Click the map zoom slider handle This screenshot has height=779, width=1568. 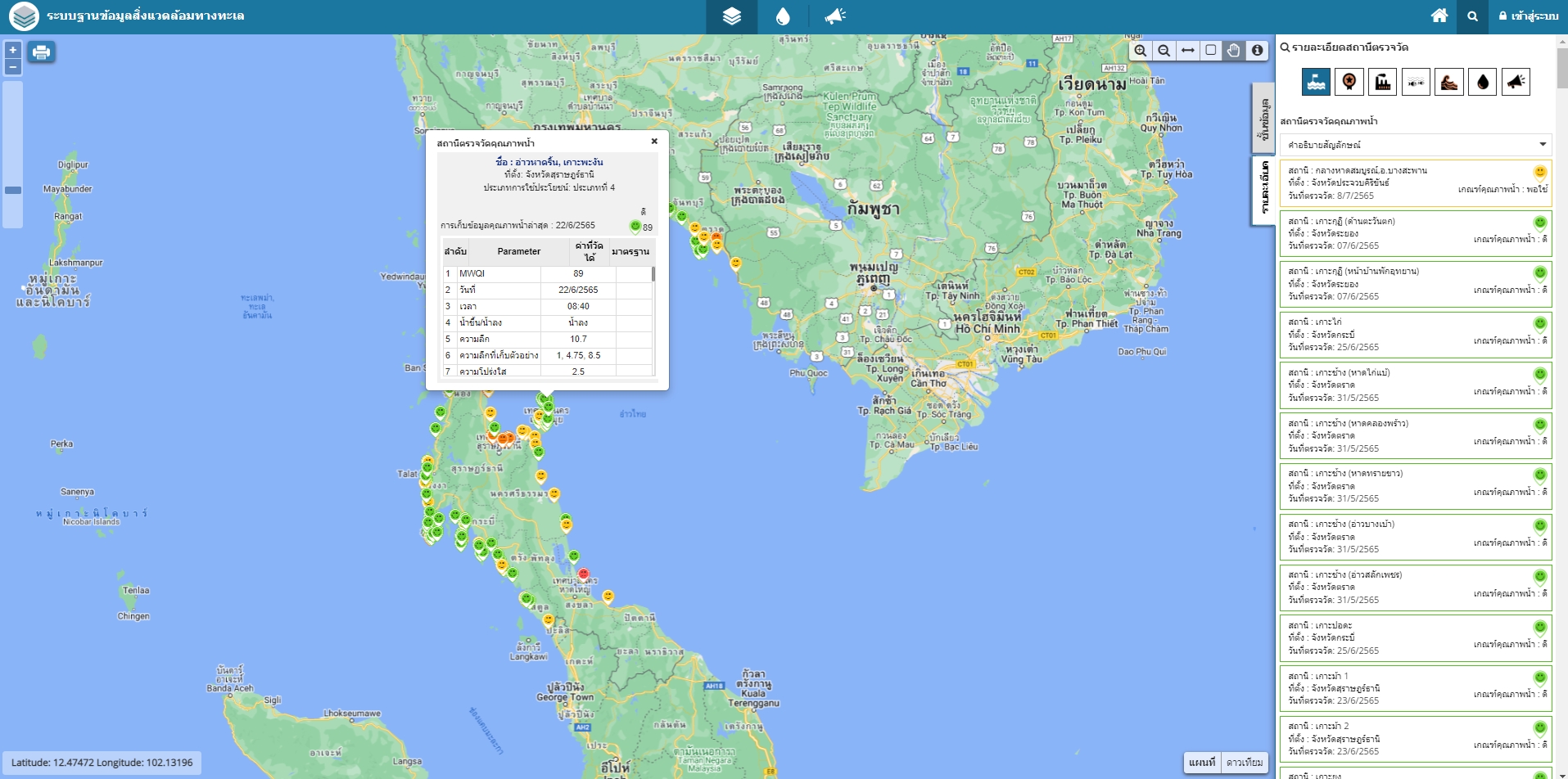tap(13, 190)
